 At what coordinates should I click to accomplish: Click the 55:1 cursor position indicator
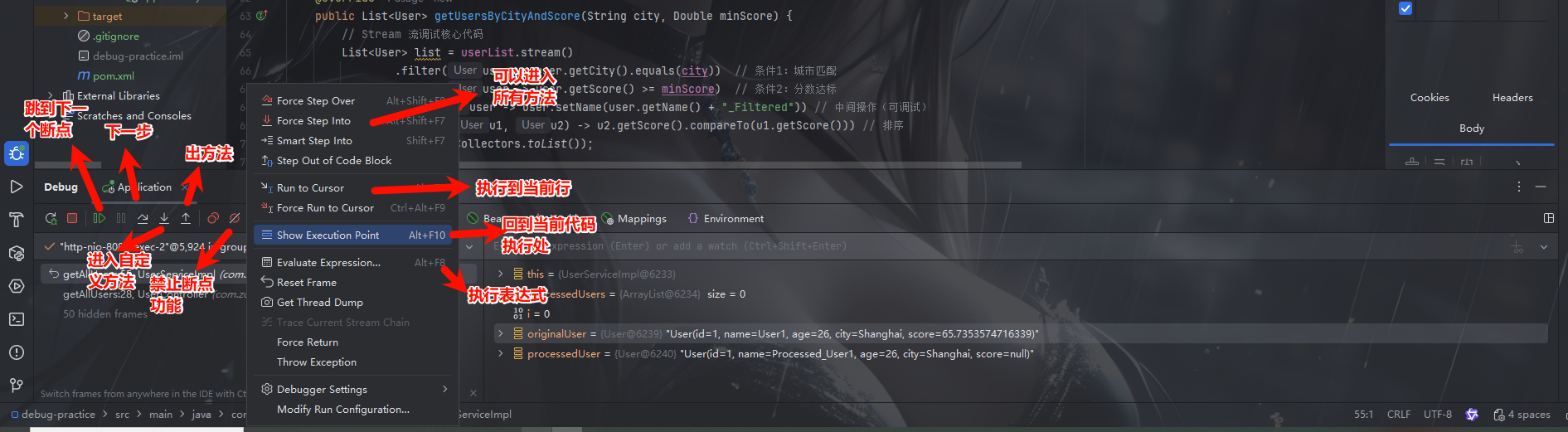tap(1363, 414)
